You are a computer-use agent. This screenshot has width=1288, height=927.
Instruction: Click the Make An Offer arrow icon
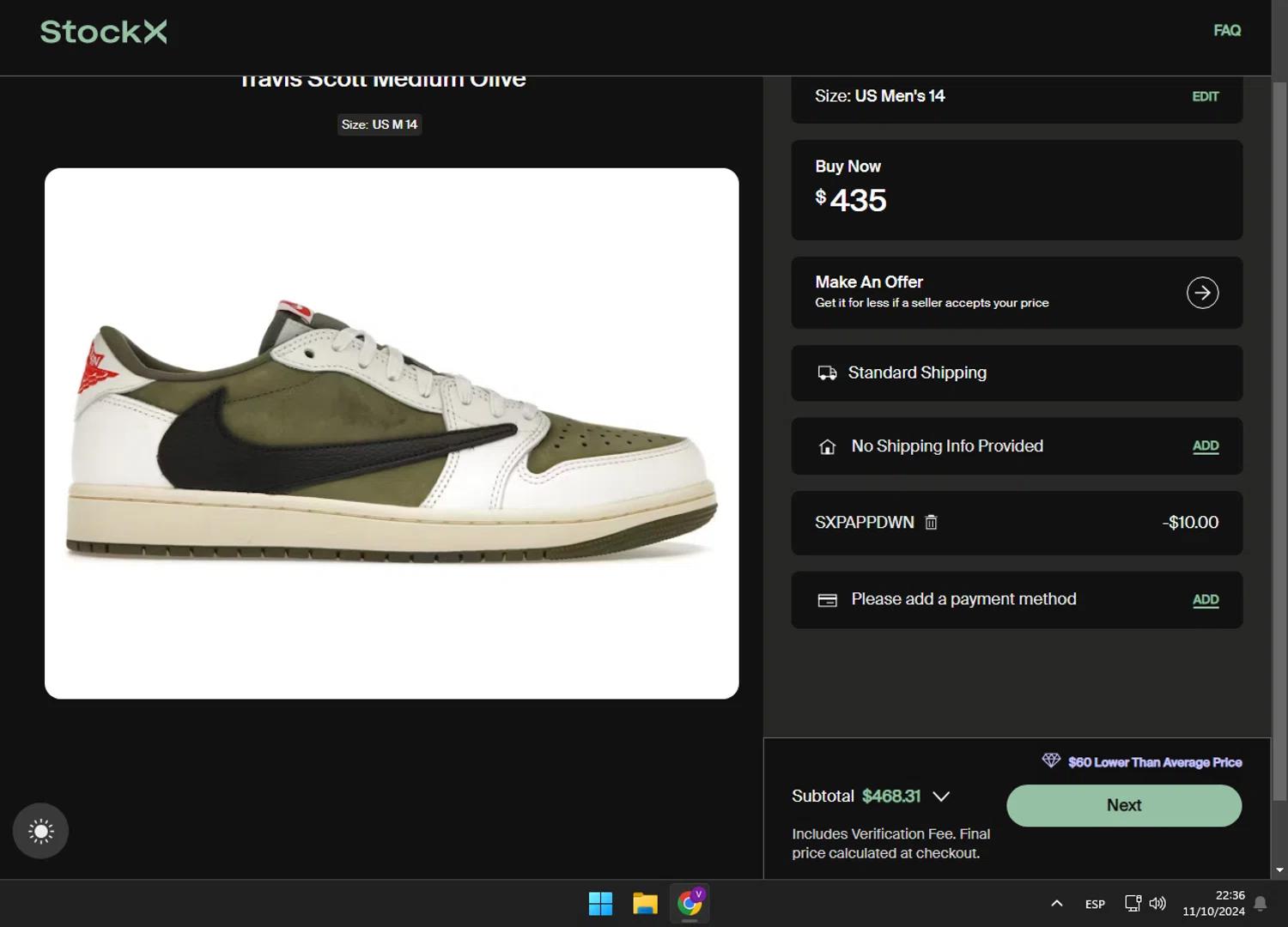1202,293
